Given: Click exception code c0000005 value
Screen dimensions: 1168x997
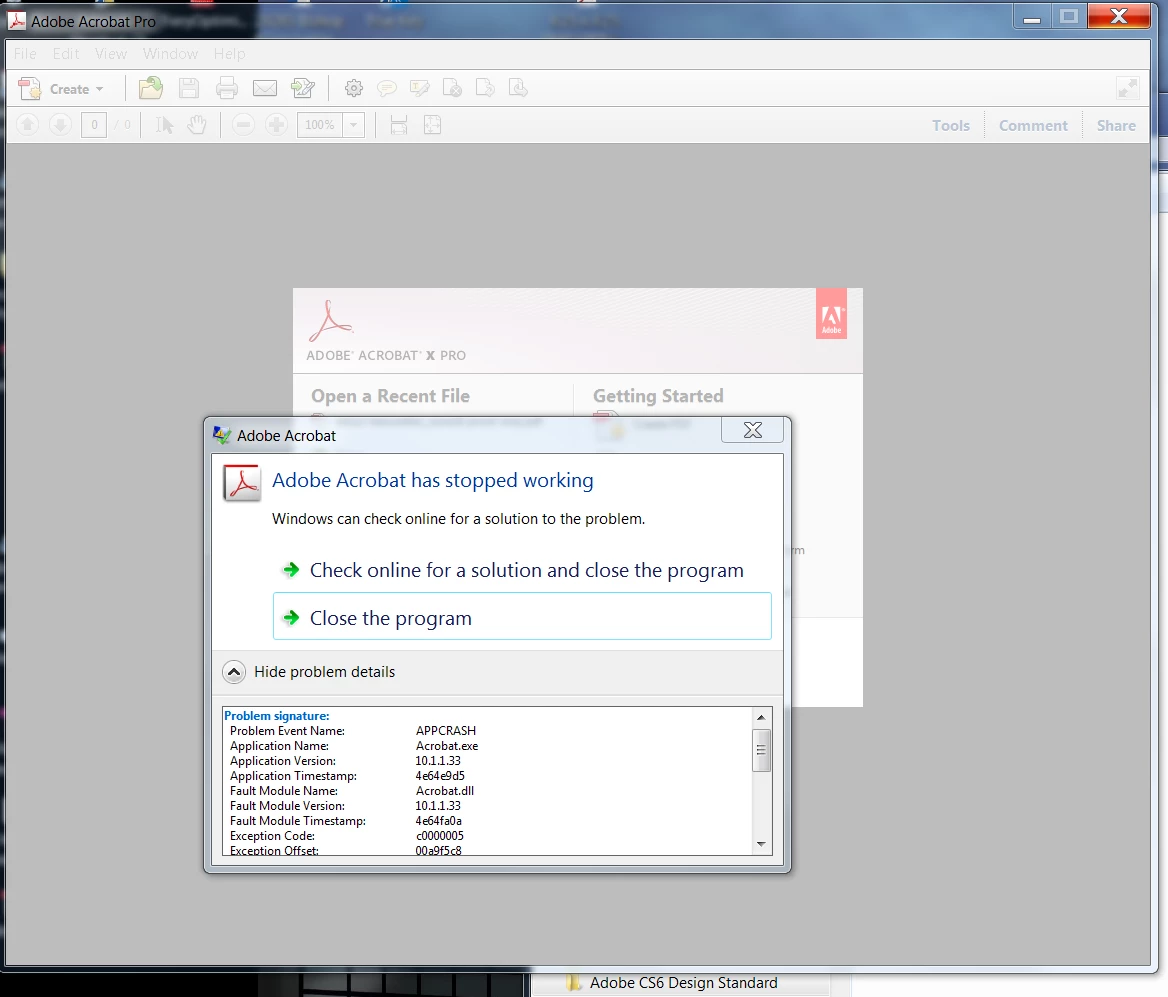Looking at the screenshot, I should [x=439, y=836].
